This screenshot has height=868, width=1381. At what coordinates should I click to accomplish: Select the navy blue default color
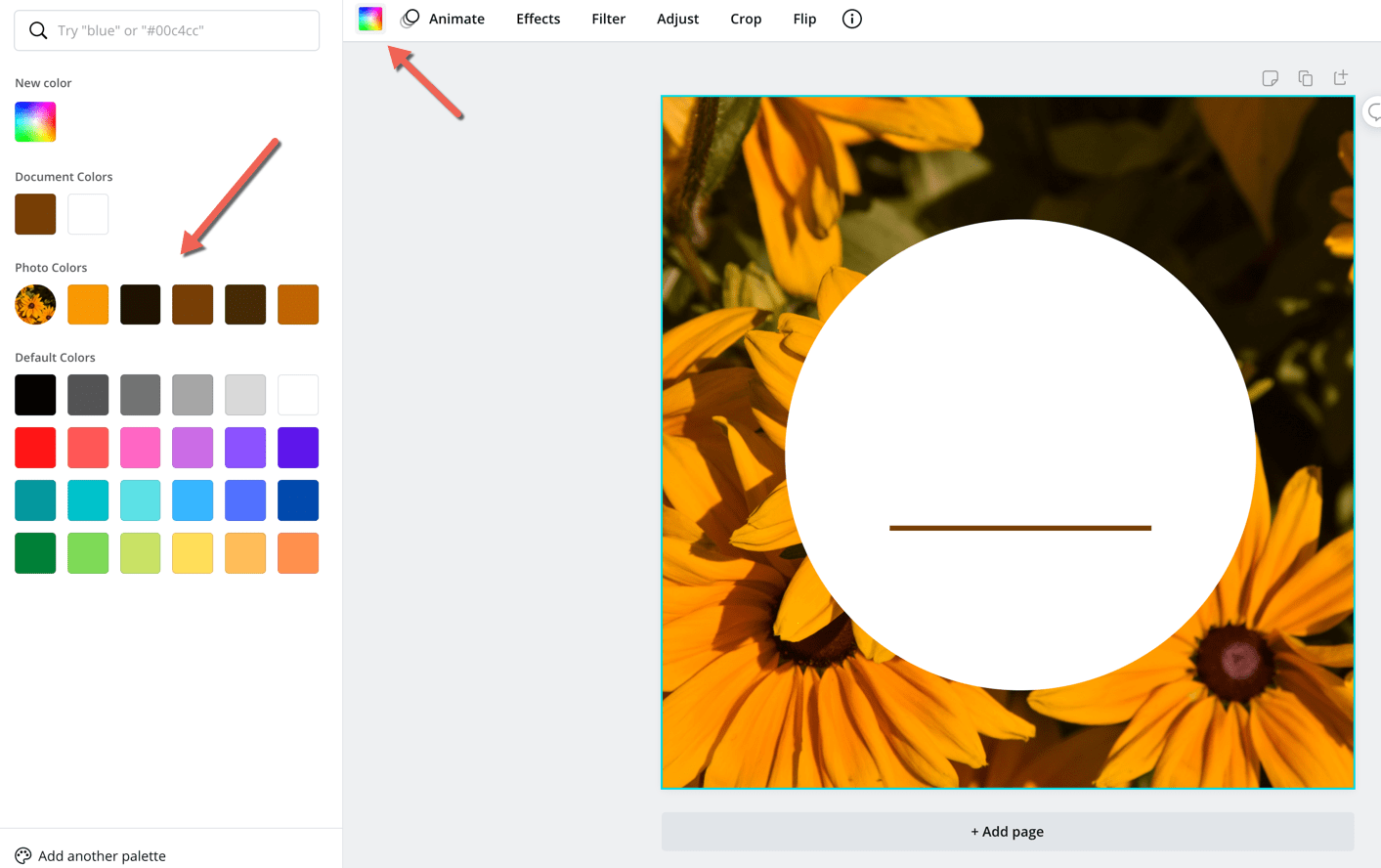298,500
